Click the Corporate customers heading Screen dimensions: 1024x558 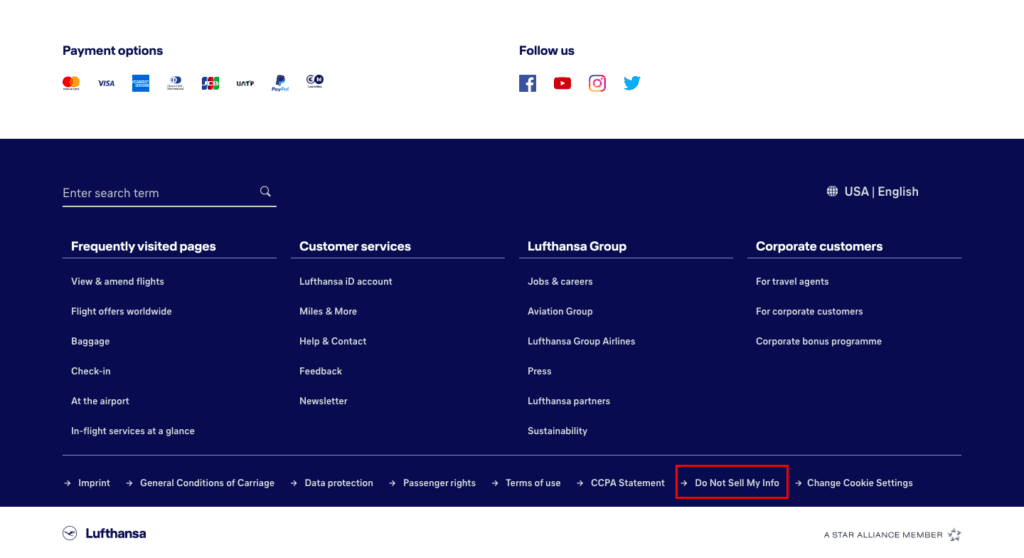click(819, 246)
